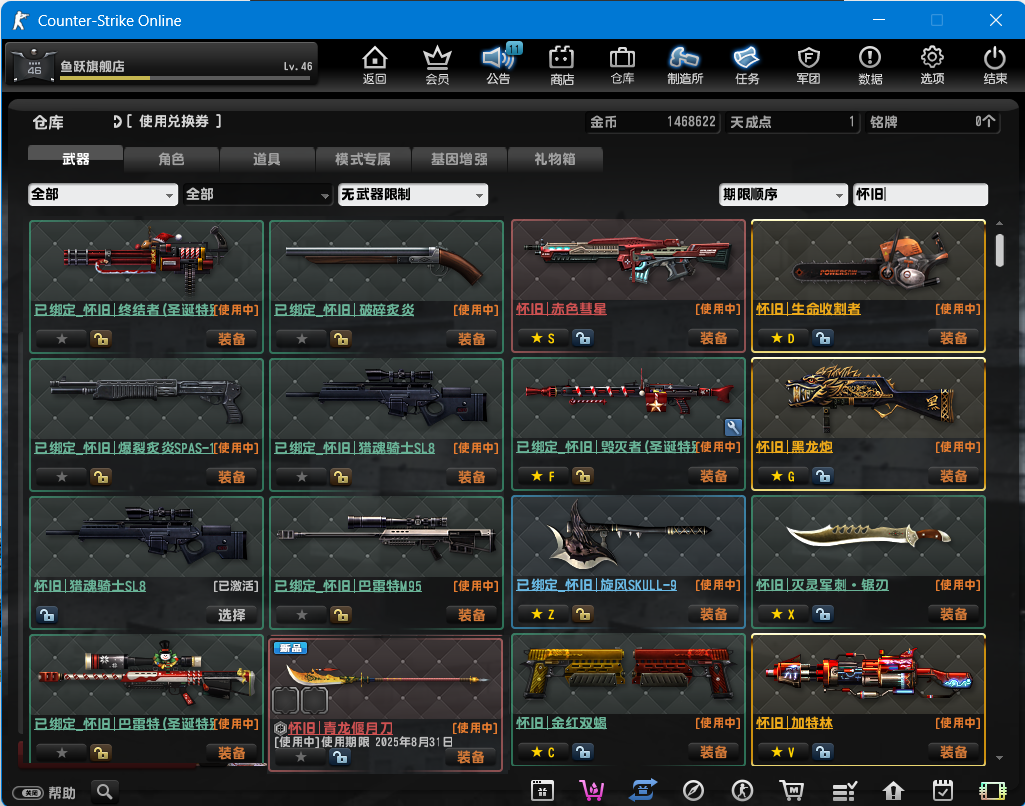This screenshot has width=1025, height=806.
Task: Toggle the 帮助 help switch
Action: (x=28, y=793)
